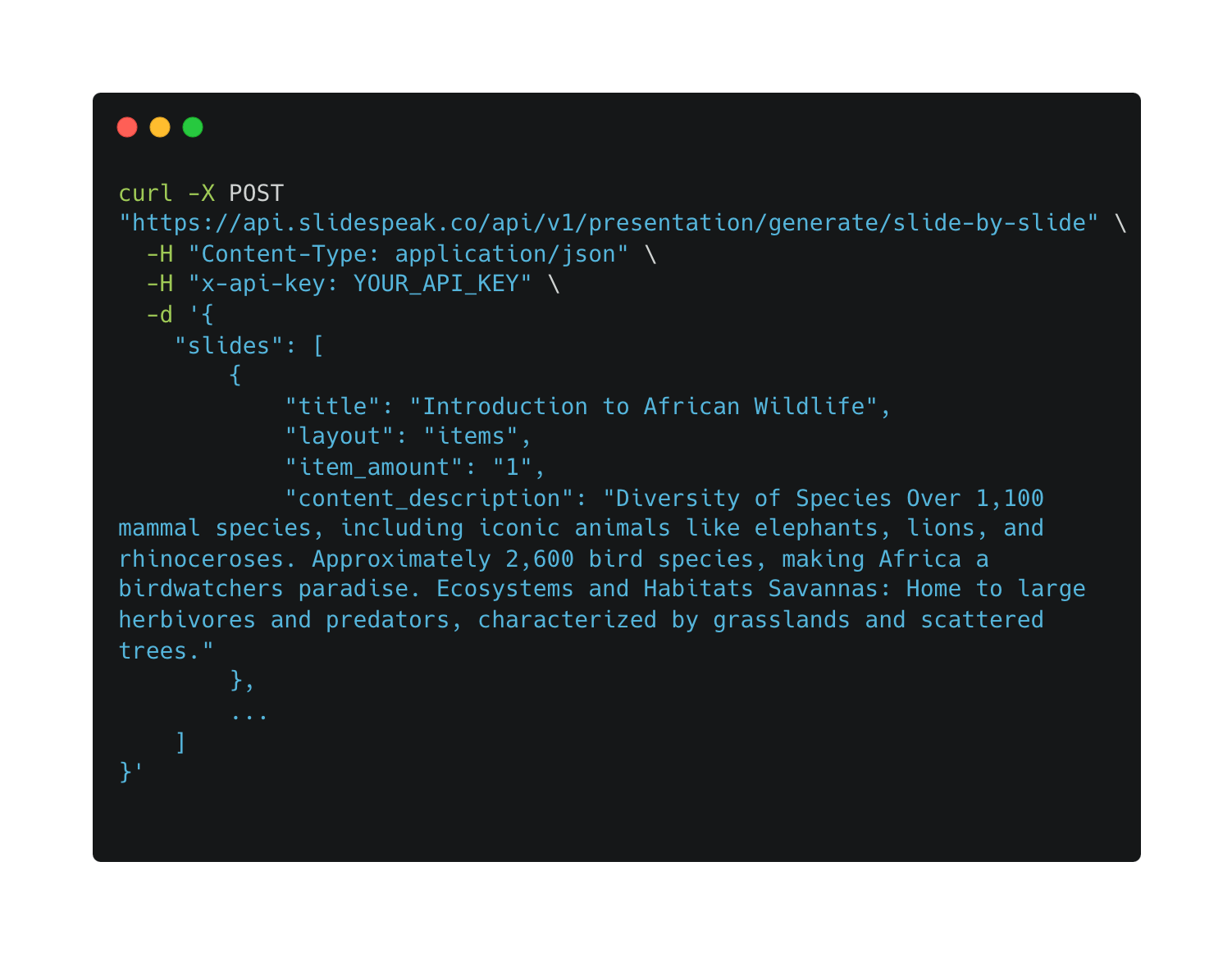Click the "item_amount" key
The width and height of the screenshot is (1232, 953).
[x=374, y=467]
